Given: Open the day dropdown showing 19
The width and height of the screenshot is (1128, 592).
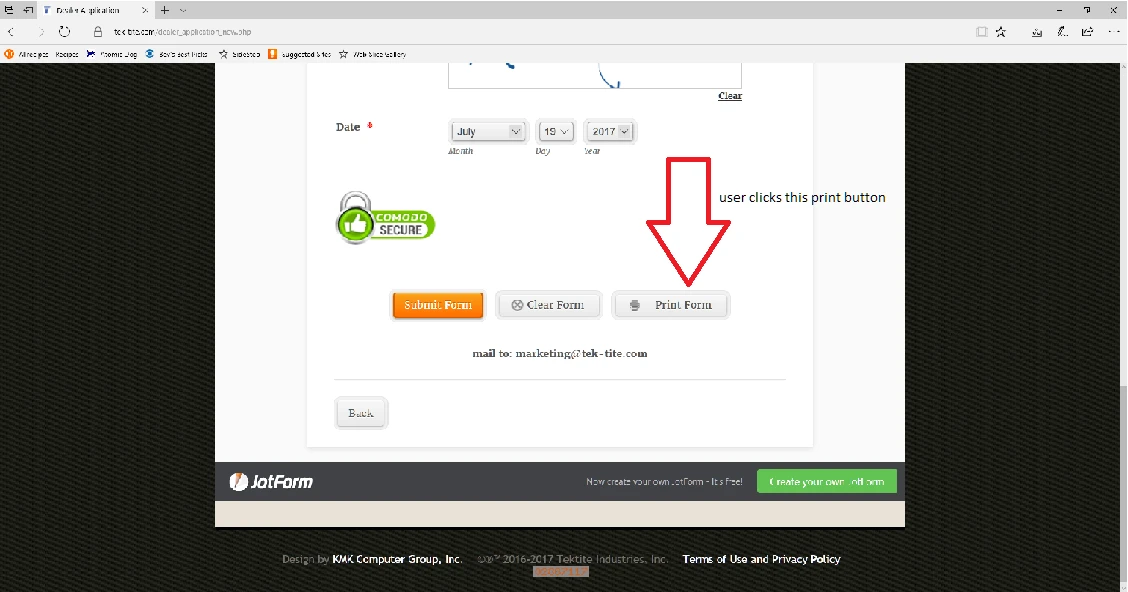Looking at the screenshot, I should 555,130.
